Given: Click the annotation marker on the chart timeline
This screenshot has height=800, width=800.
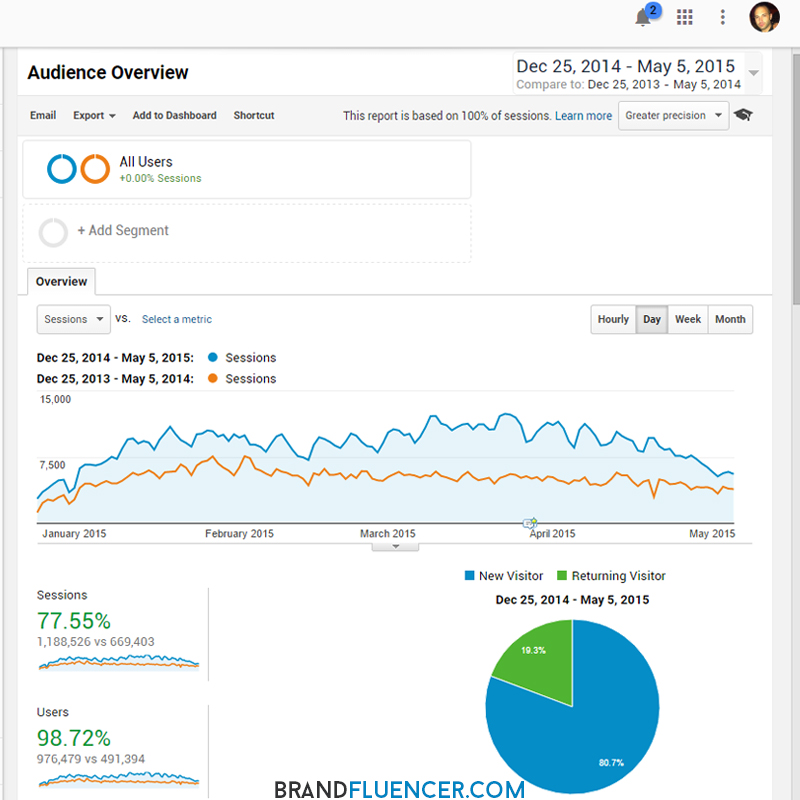Looking at the screenshot, I should tap(530, 523).
